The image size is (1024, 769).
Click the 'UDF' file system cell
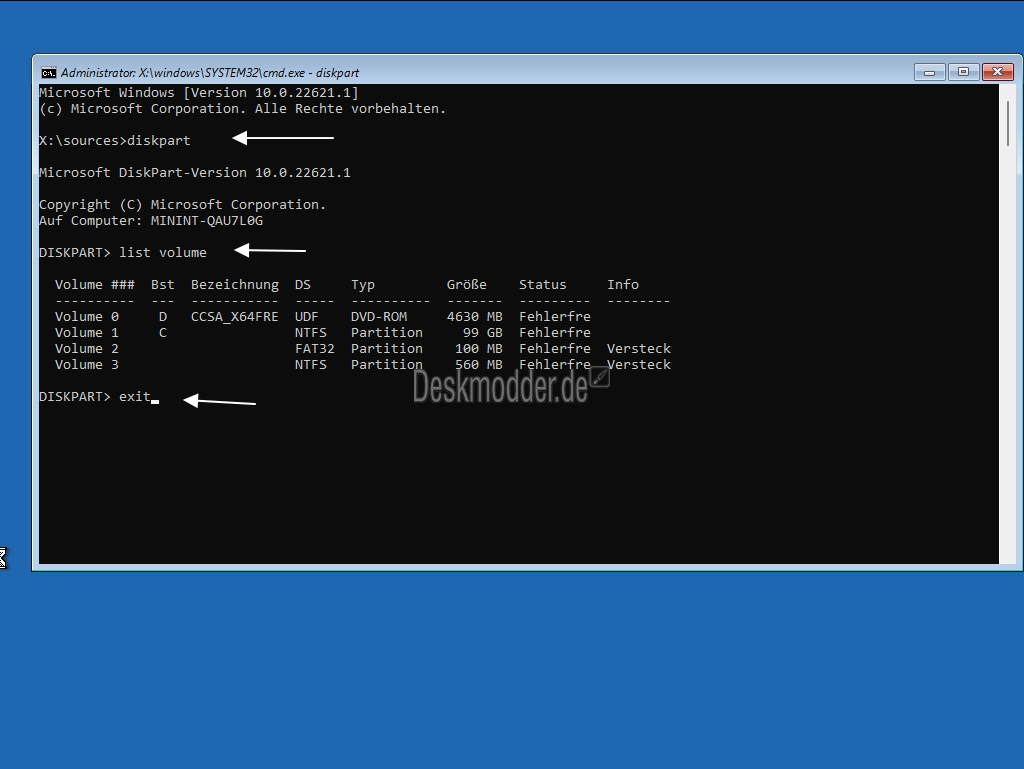point(306,317)
